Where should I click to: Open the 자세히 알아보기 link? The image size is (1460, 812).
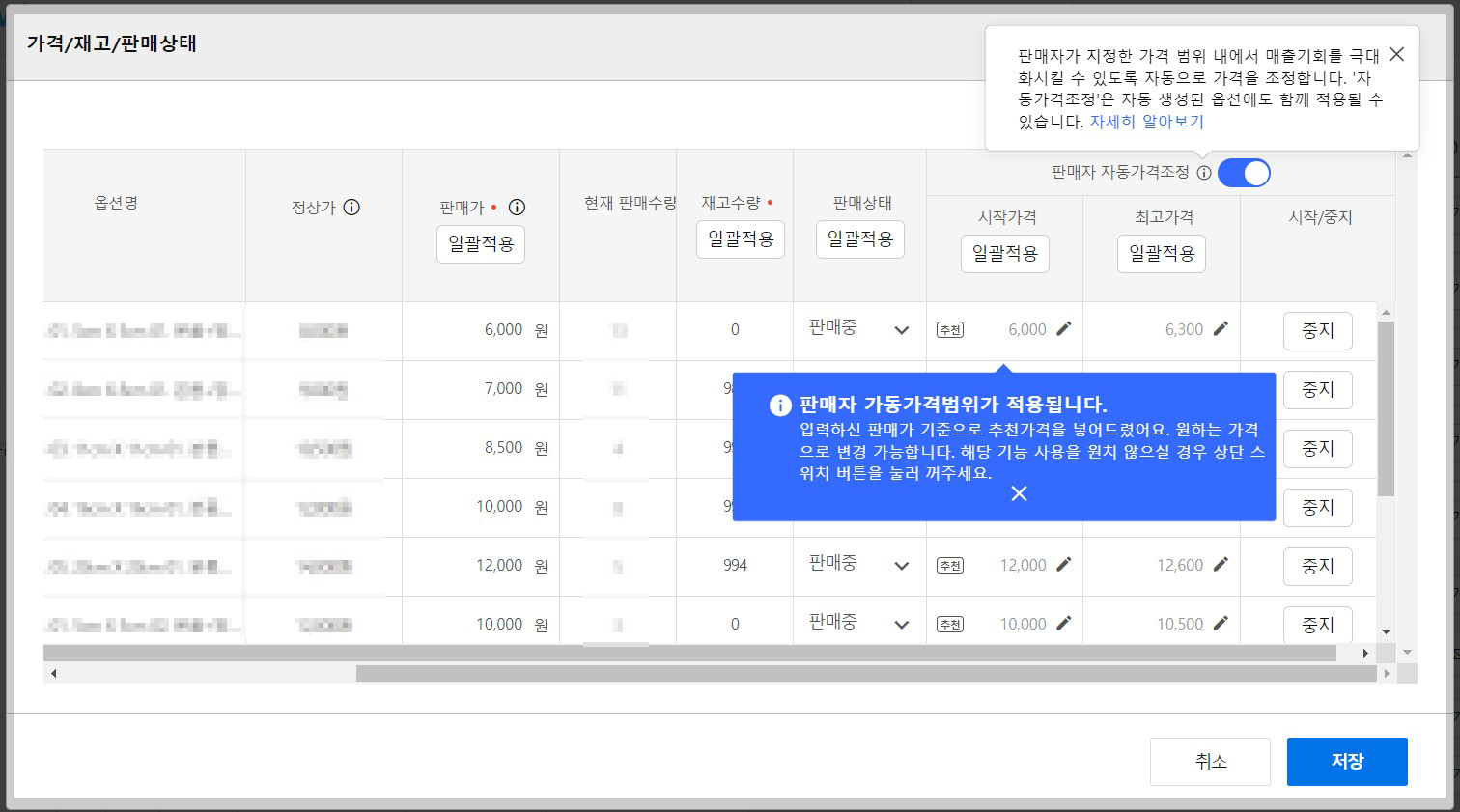[1145, 121]
